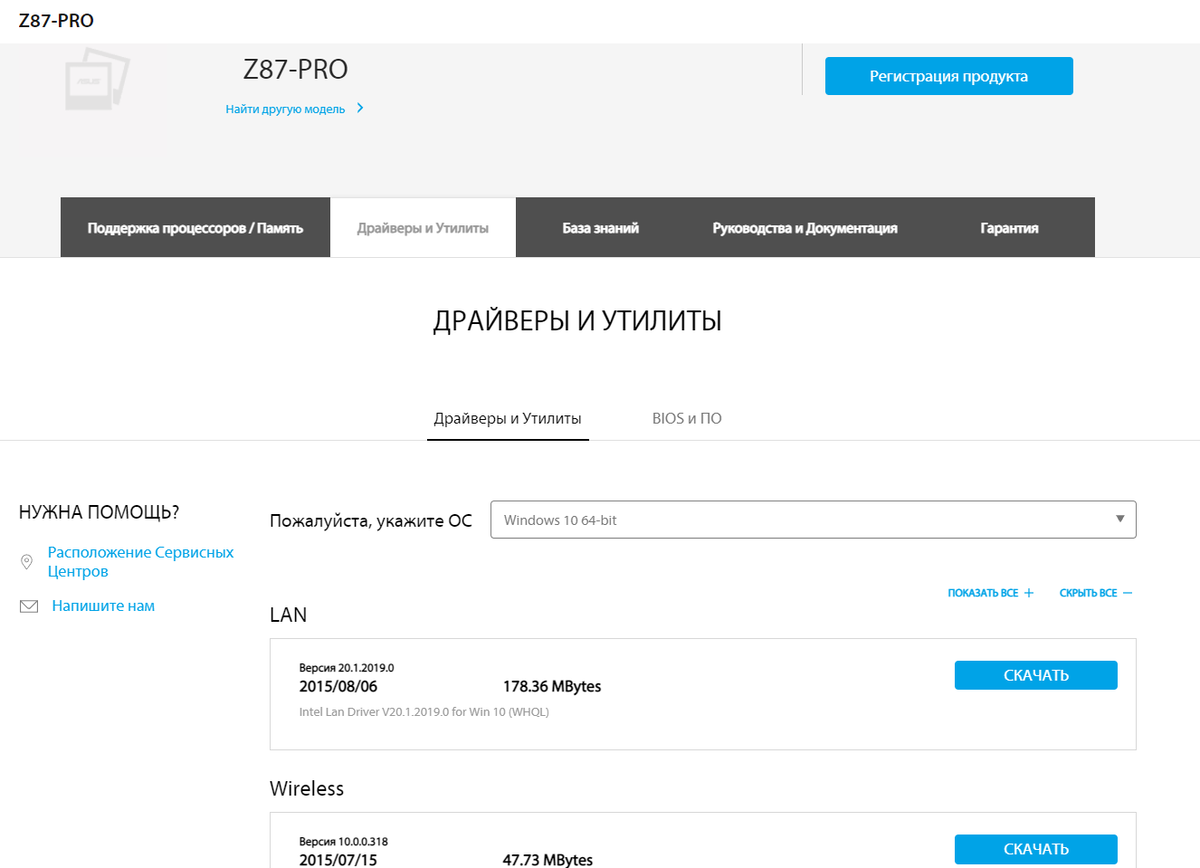Click the Z87-PRO title at the top bar
The image size is (1200, 868).
tap(56, 20)
